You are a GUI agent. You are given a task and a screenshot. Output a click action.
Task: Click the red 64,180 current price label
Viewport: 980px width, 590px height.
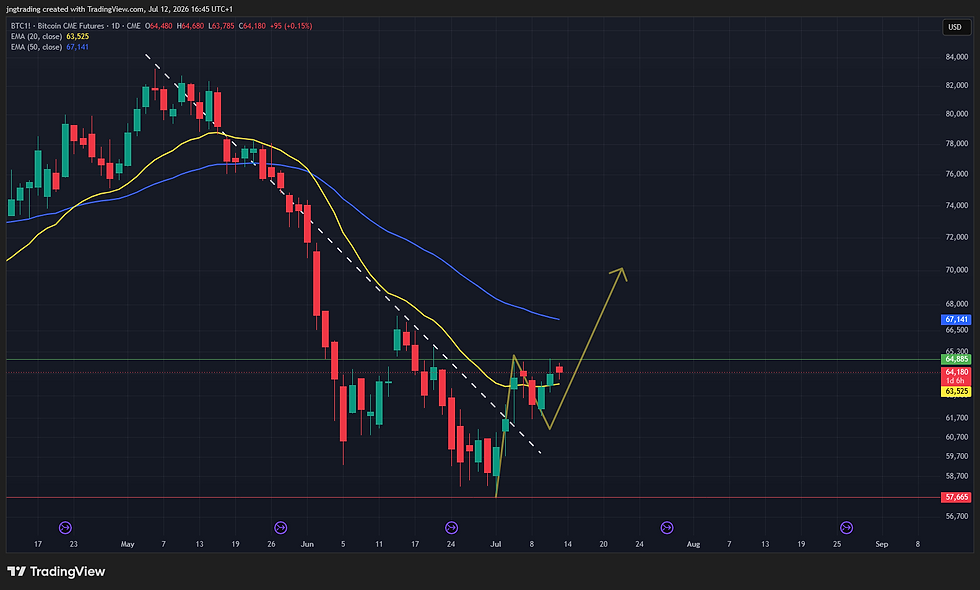[956, 372]
